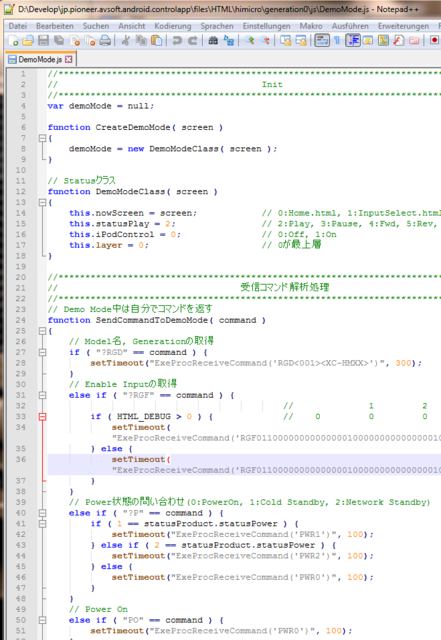Open the Makro menu
Image resolution: width=441 pixels, height=640 pixels.
pyautogui.click(x=311, y=26)
